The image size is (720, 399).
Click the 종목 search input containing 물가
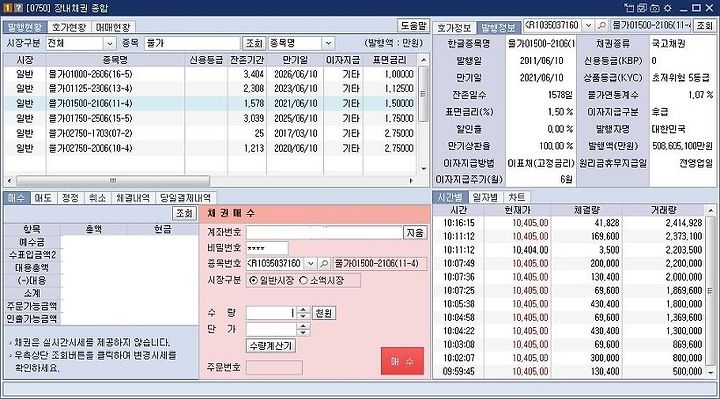[192, 44]
